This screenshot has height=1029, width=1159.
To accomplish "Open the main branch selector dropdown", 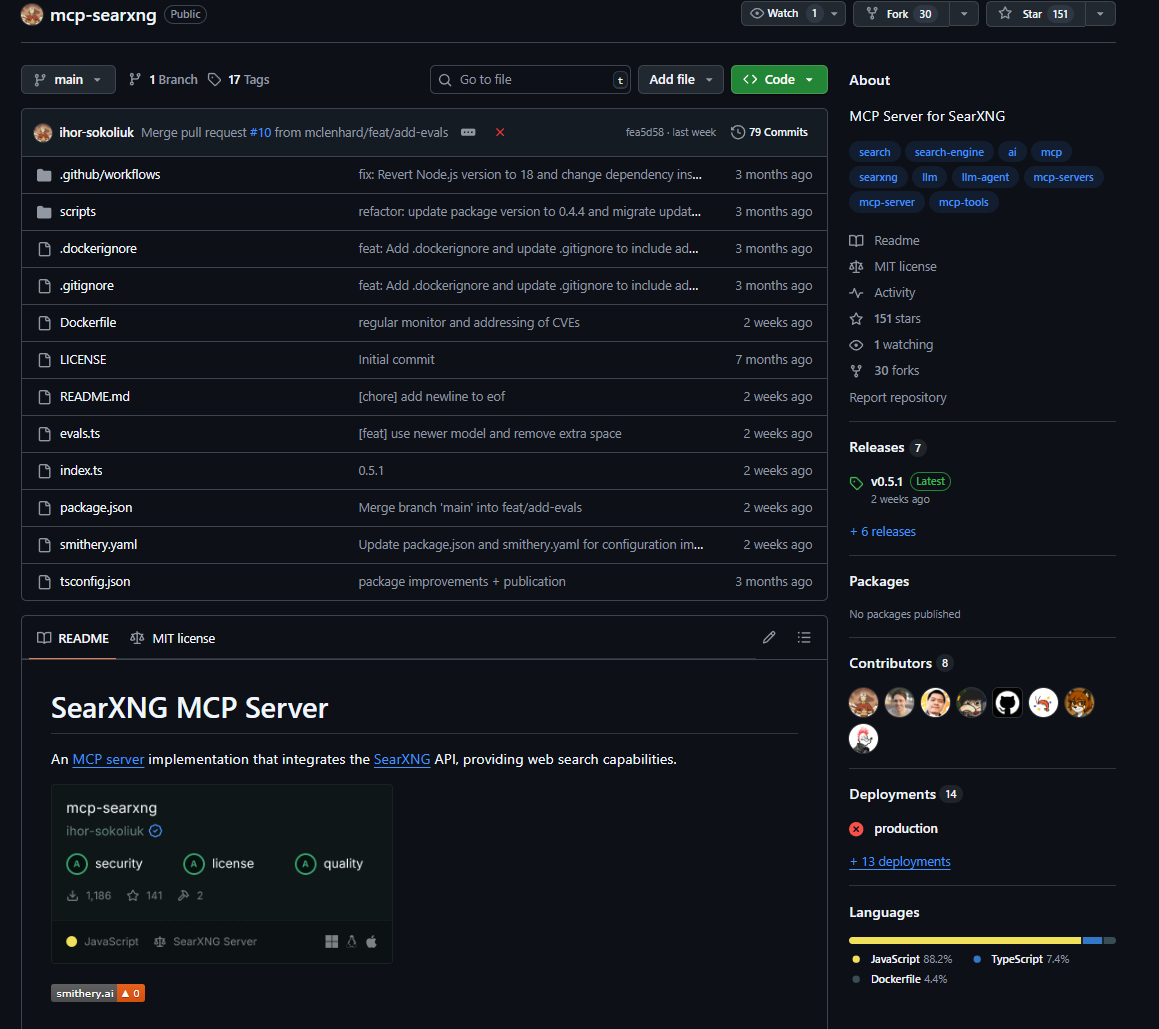I will coord(68,79).
